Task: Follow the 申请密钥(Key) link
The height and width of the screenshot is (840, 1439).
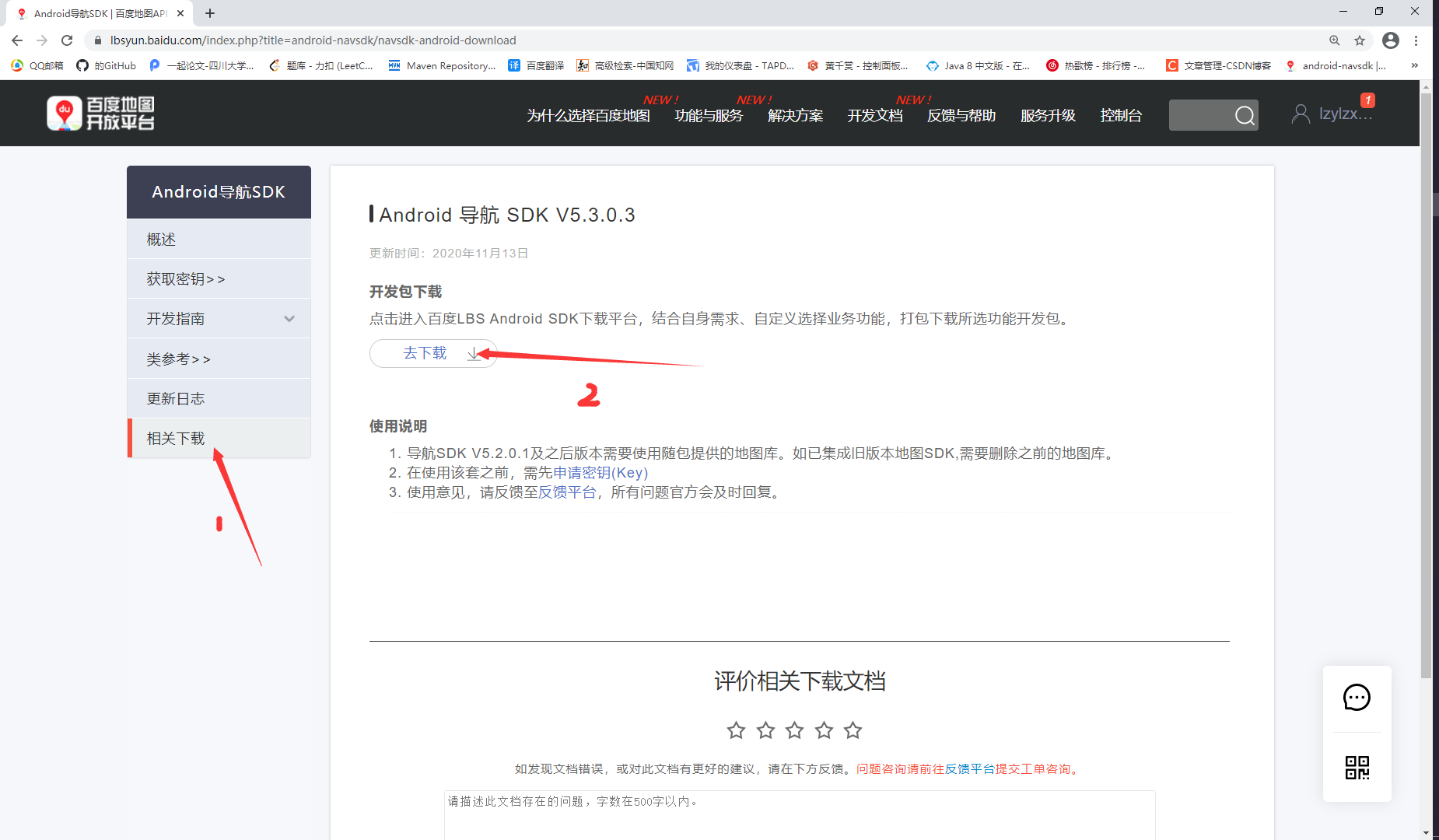Action: pyautogui.click(x=600, y=473)
